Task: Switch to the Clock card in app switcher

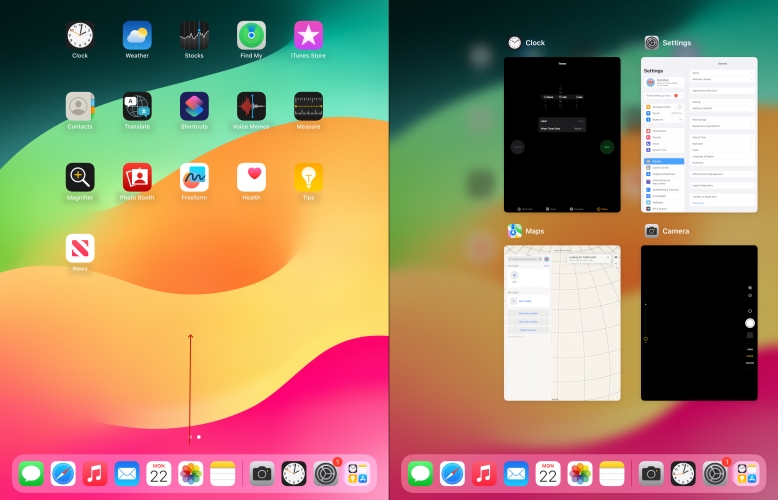Action: (562, 134)
